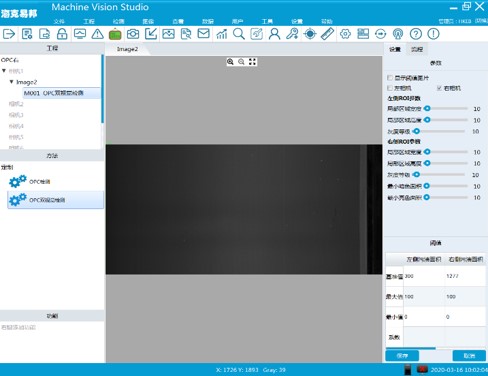The height and width of the screenshot is (376, 488).
Task: Uncheck the checked right camera checkbox
Action: [x=439, y=88]
